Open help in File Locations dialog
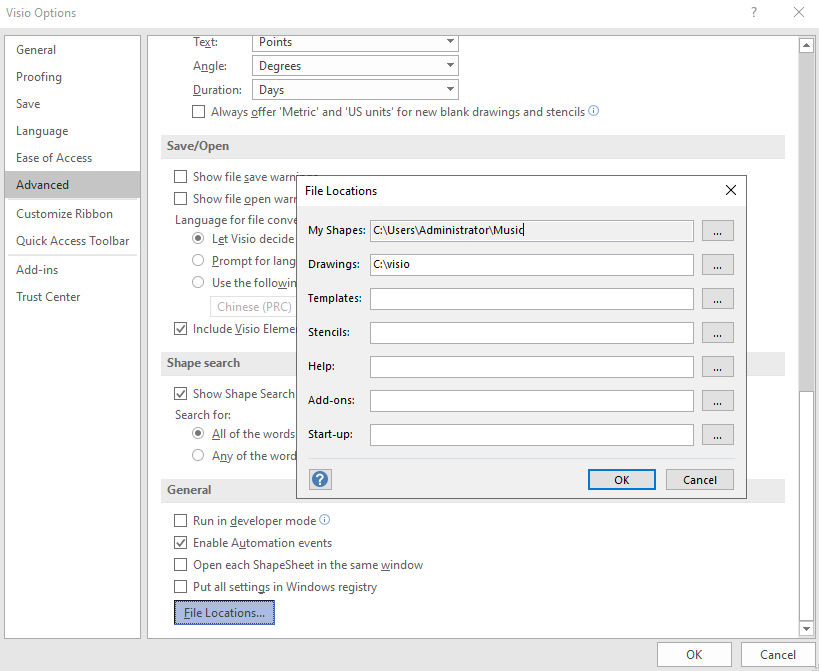Image resolution: width=819 pixels, height=671 pixels. [320, 479]
